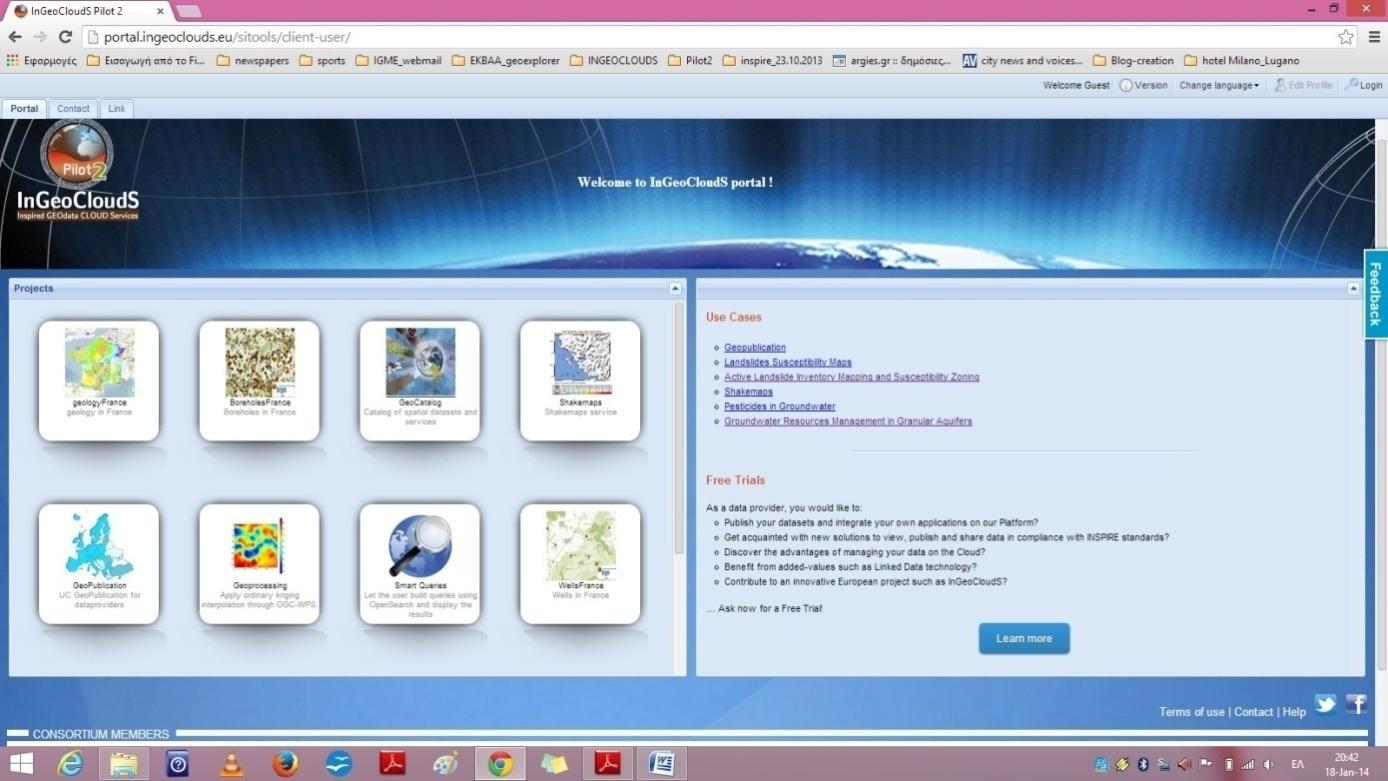Open Internet Explorer from taskbar
The height and width of the screenshot is (781, 1388).
pos(70,764)
